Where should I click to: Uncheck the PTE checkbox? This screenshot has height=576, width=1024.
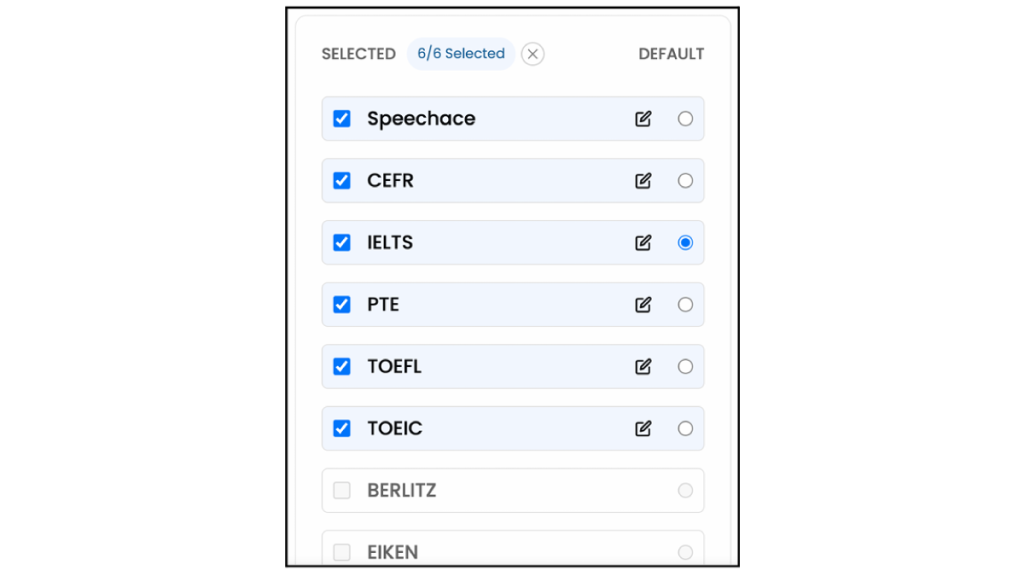342,305
